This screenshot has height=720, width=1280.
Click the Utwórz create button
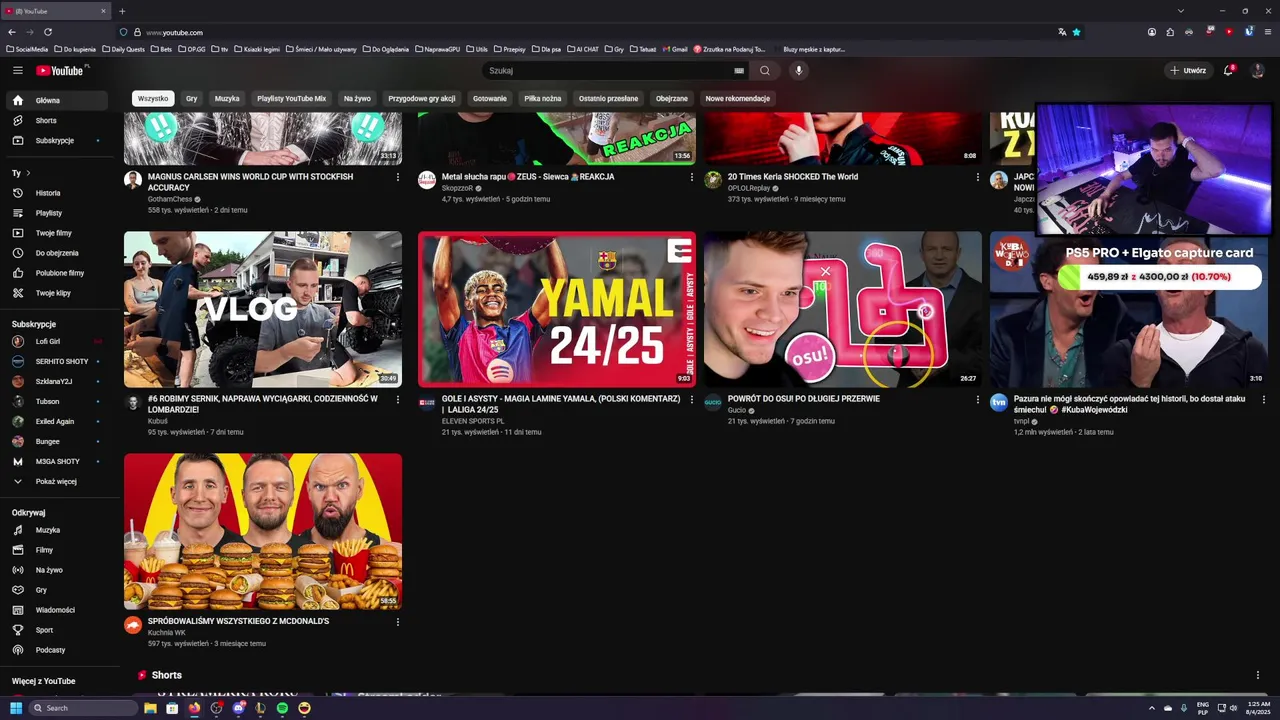click(1189, 71)
